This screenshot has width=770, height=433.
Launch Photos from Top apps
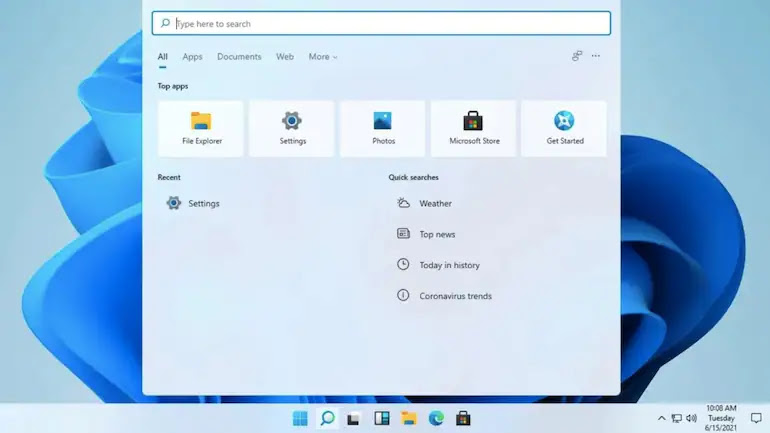coord(383,129)
